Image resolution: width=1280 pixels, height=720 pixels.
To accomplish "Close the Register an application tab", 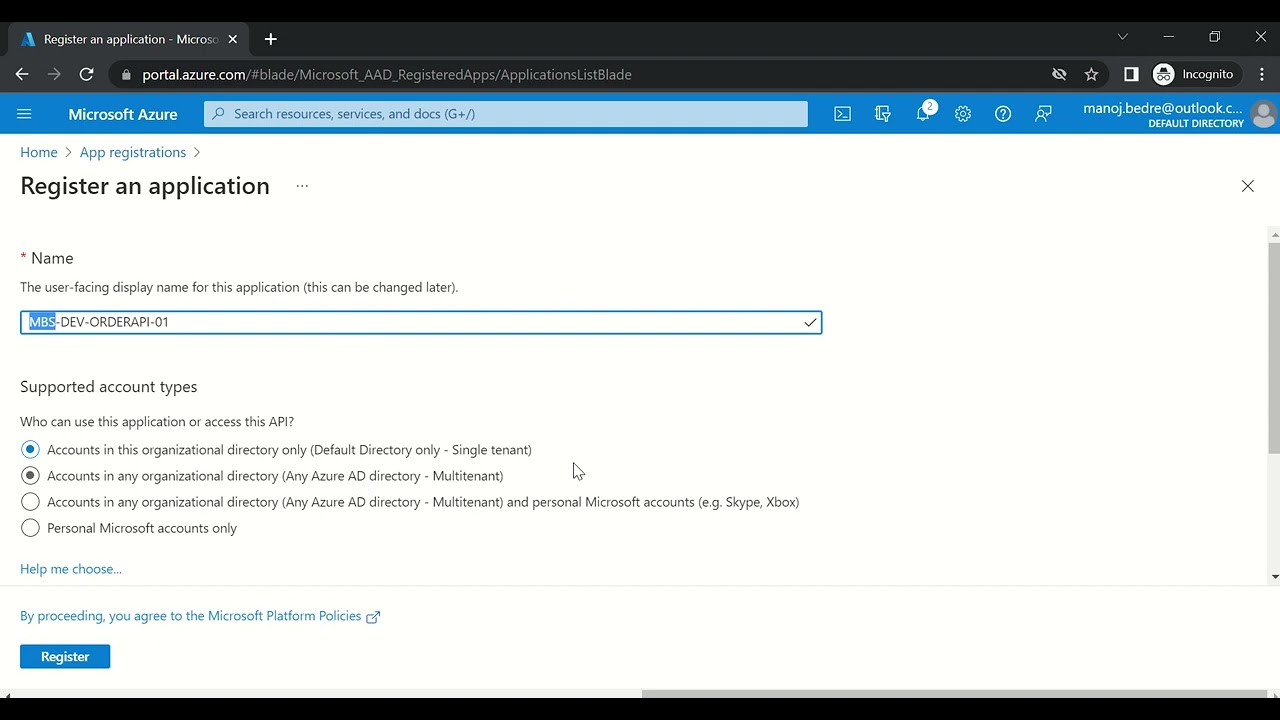I will 232,39.
